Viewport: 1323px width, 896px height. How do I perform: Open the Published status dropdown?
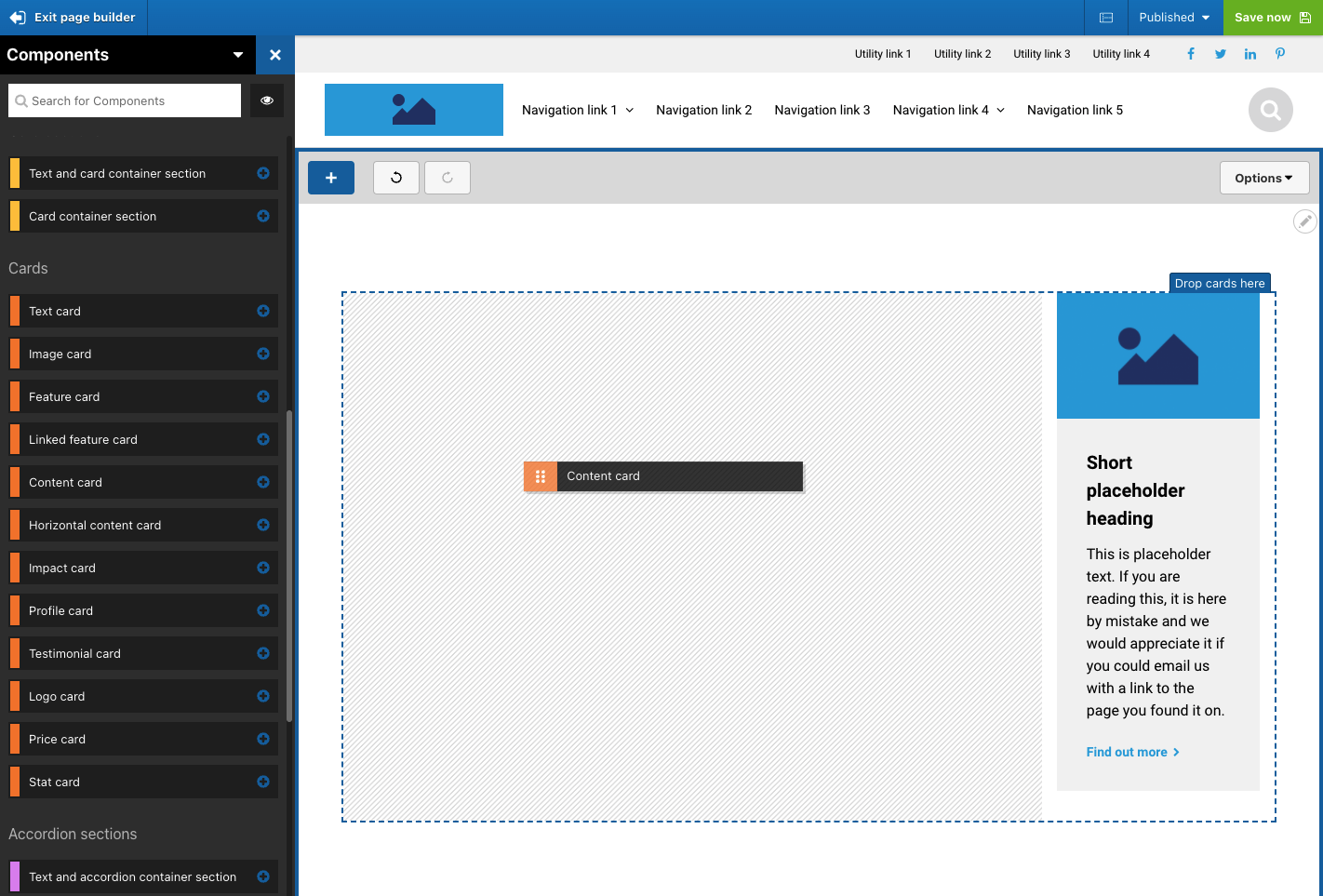(1174, 18)
